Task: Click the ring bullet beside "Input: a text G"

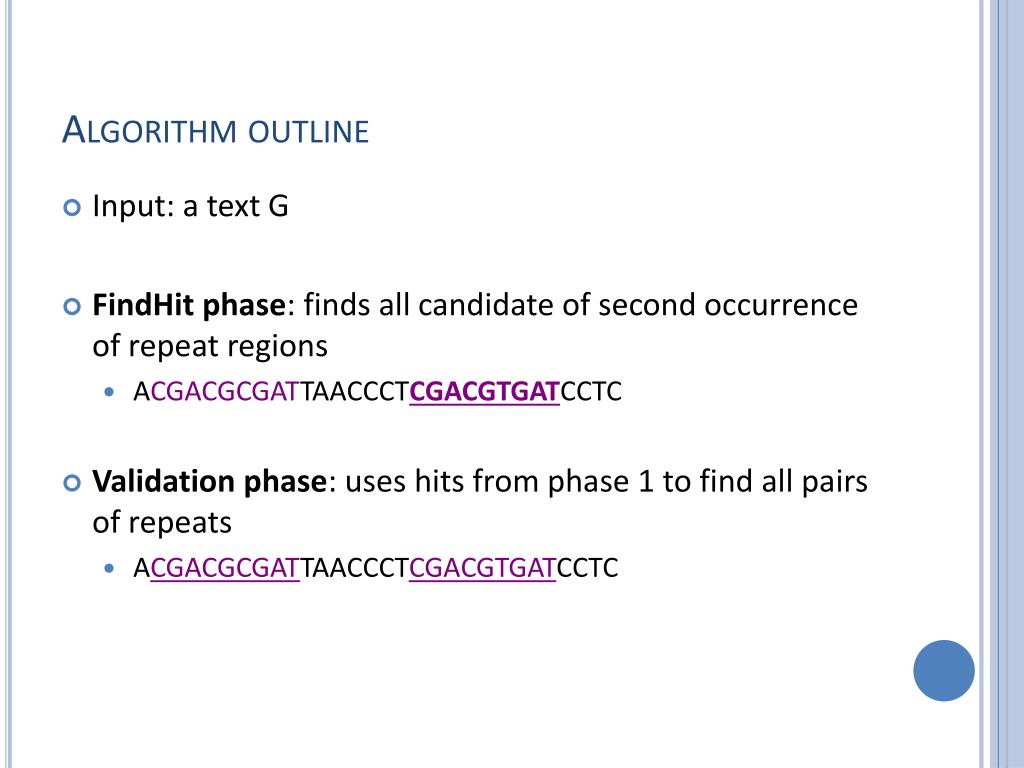Action: click(70, 208)
